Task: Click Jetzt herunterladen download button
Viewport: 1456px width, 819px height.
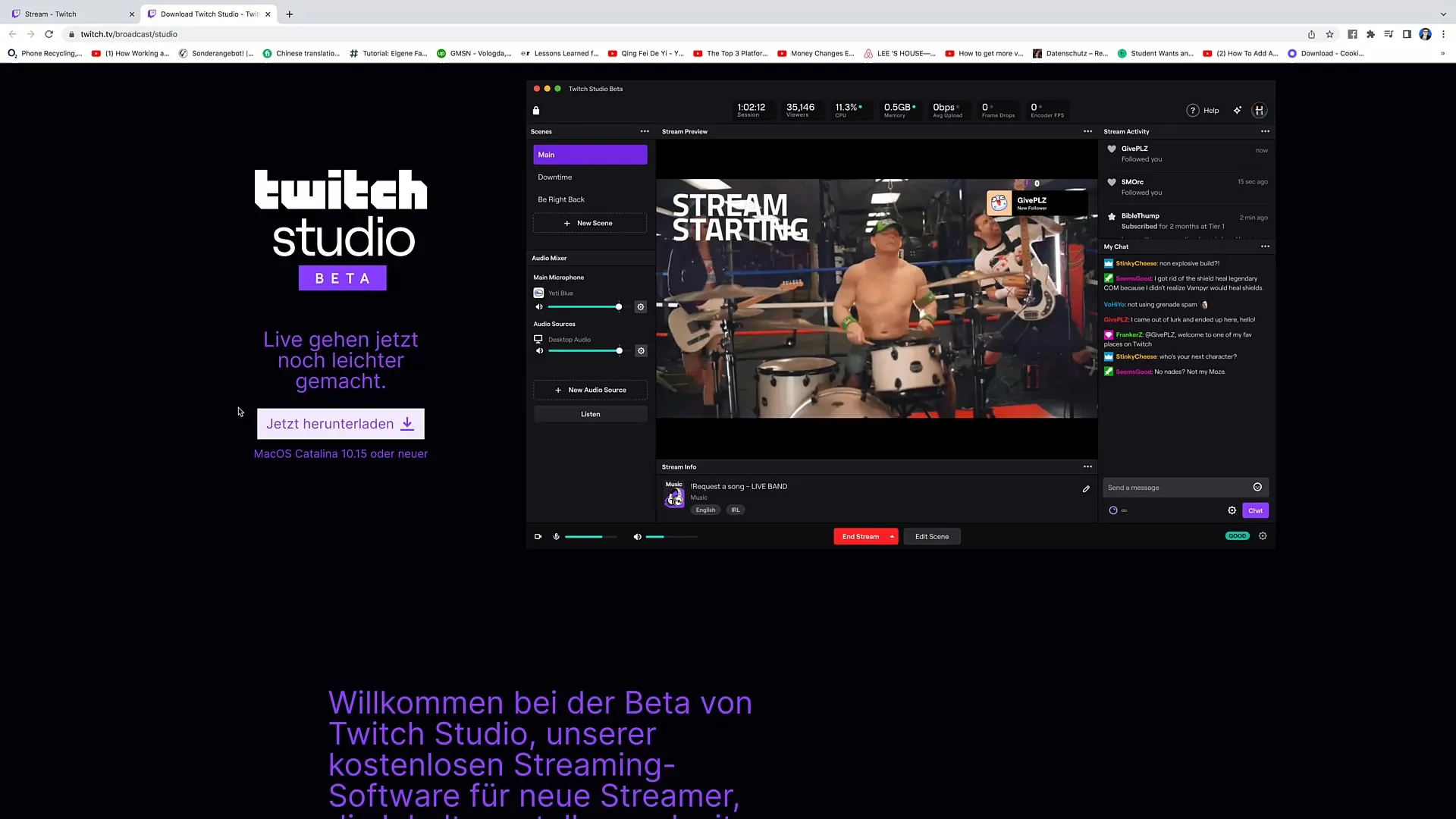Action: tap(340, 423)
